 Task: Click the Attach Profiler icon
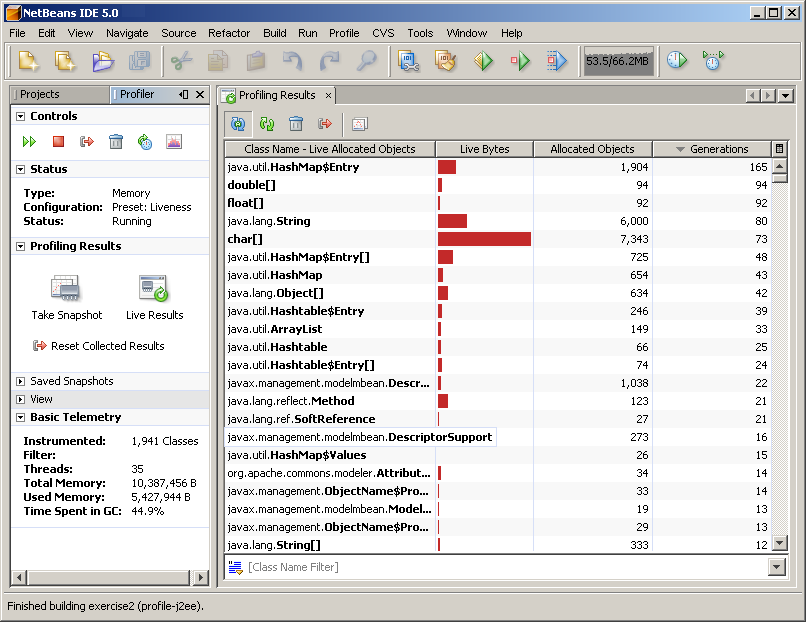click(713, 60)
